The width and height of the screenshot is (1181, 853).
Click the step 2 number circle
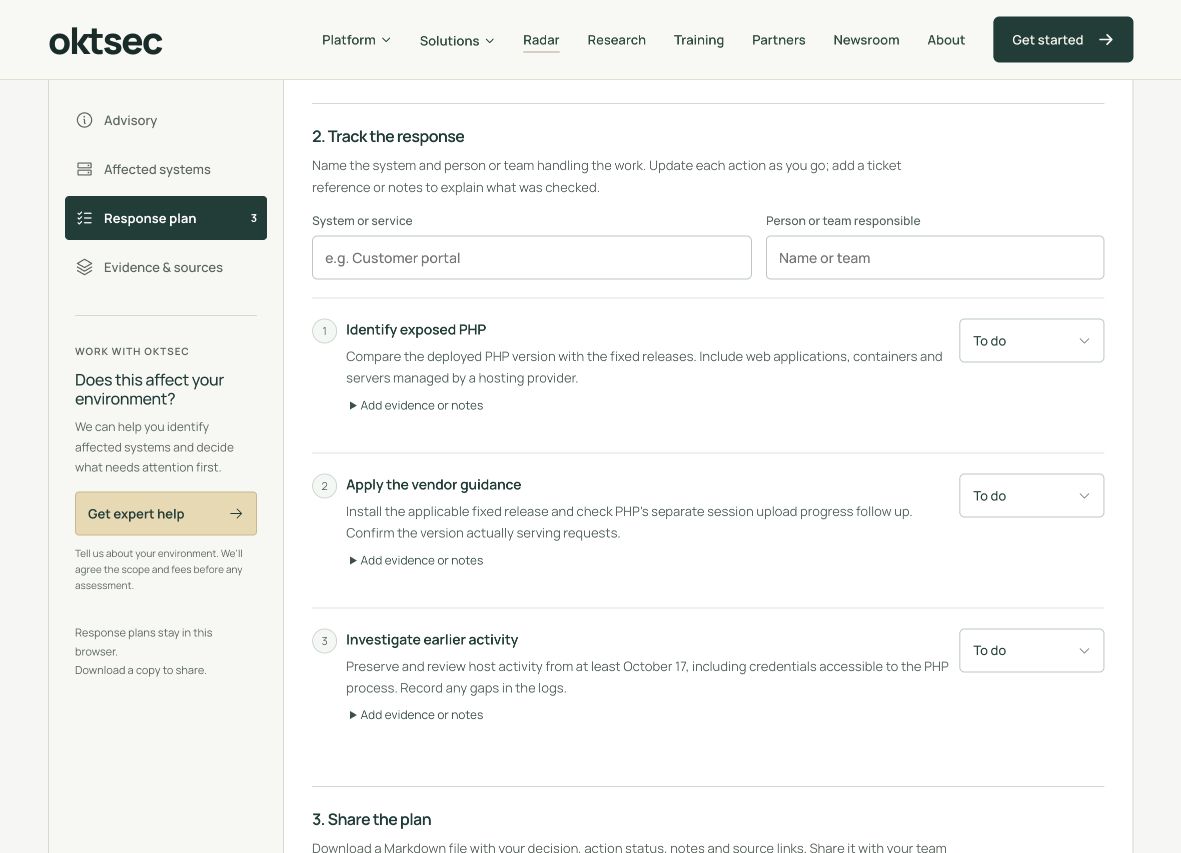coord(325,486)
